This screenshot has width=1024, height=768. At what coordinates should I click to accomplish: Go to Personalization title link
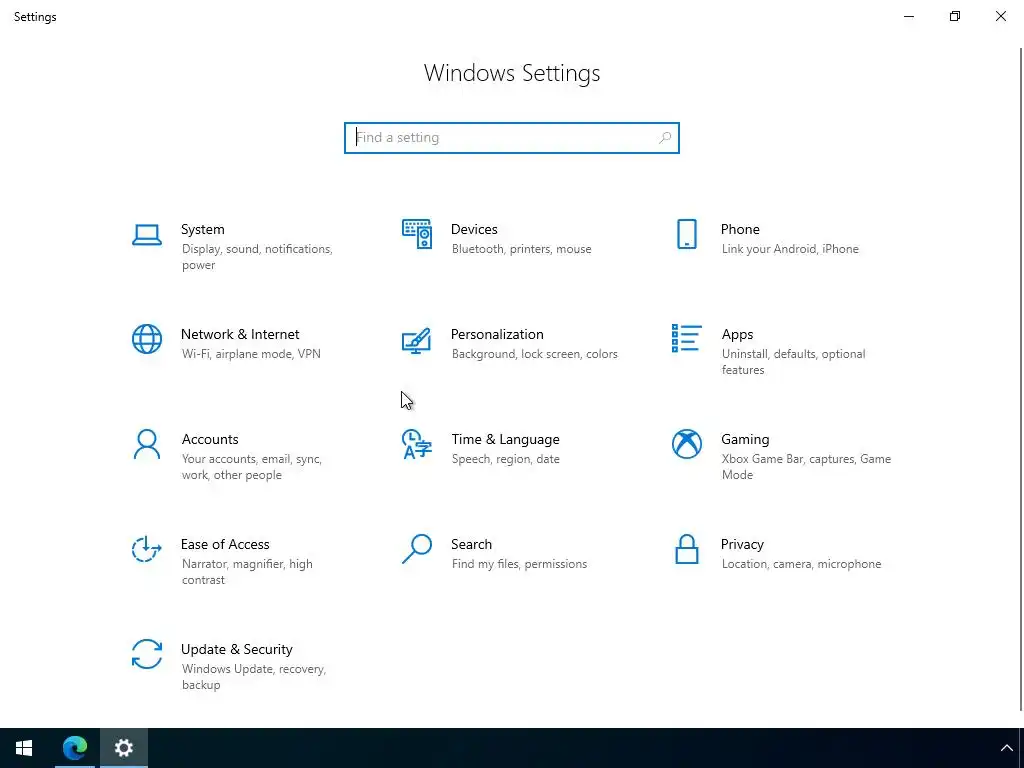(497, 334)
